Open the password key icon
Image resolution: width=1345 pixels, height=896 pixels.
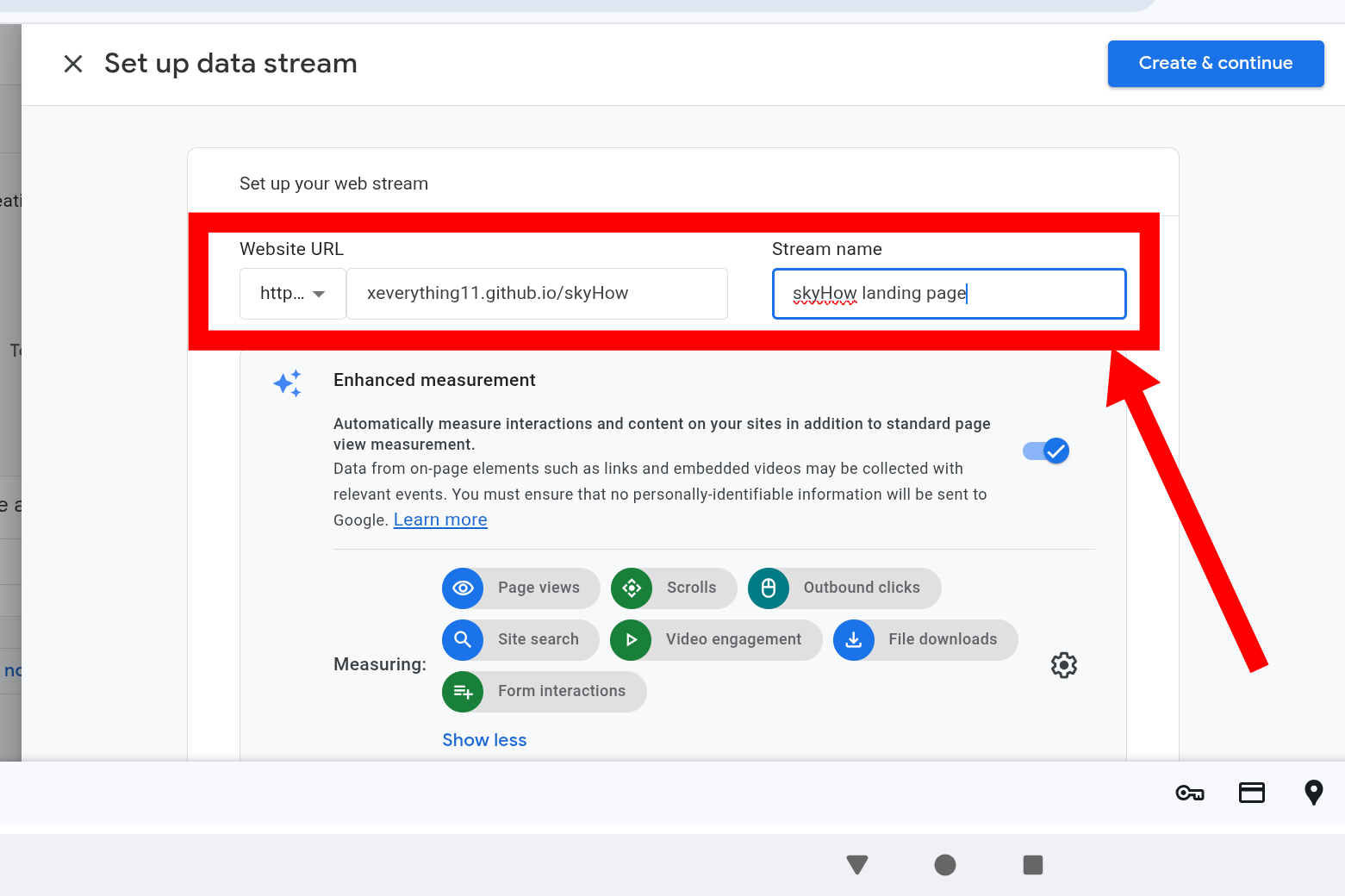click(x=1190, y=793)
